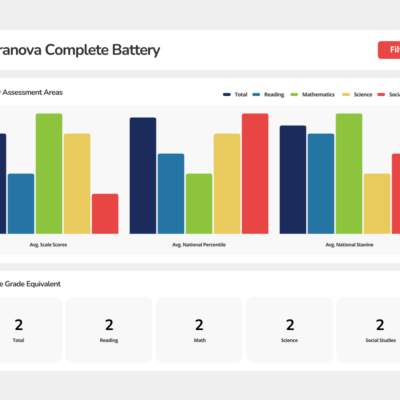Select the yellow Science bar in Avg. National Percentile
Viewport: 400px width, 400px height.
(227, 184)
